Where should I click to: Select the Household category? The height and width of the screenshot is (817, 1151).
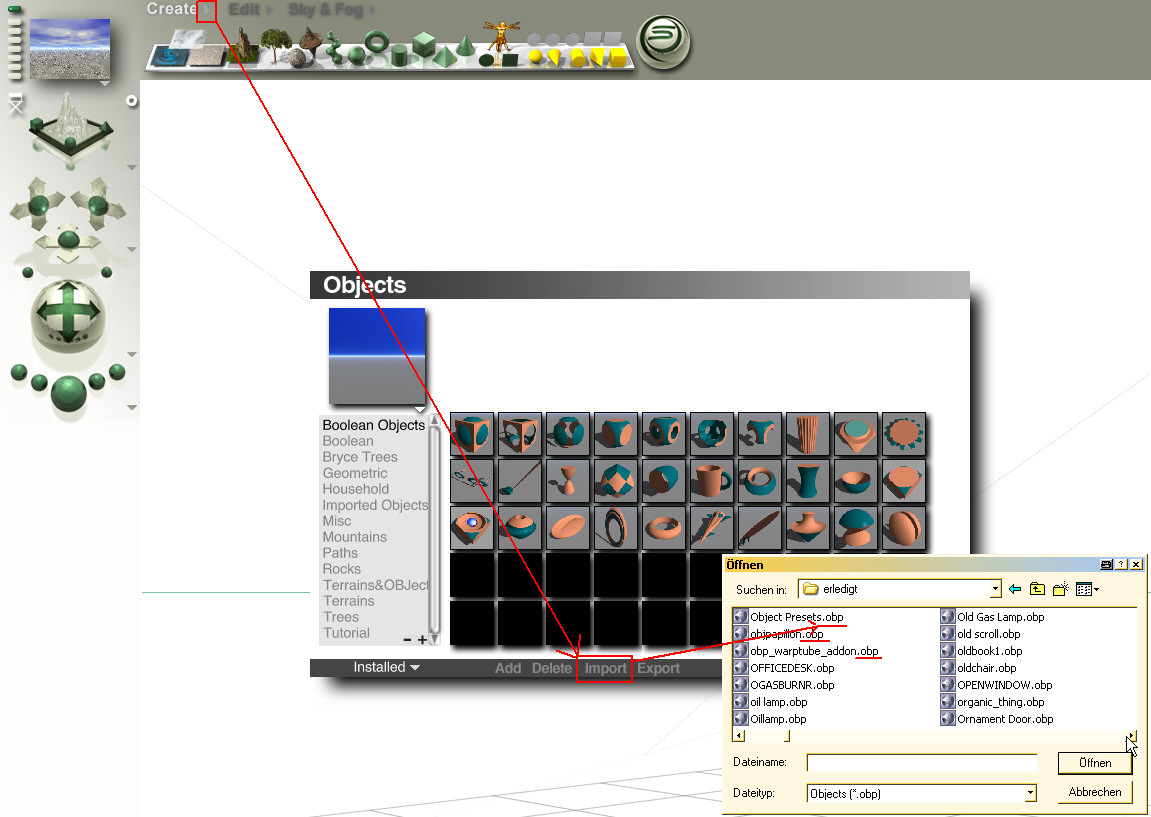(355, 489)
